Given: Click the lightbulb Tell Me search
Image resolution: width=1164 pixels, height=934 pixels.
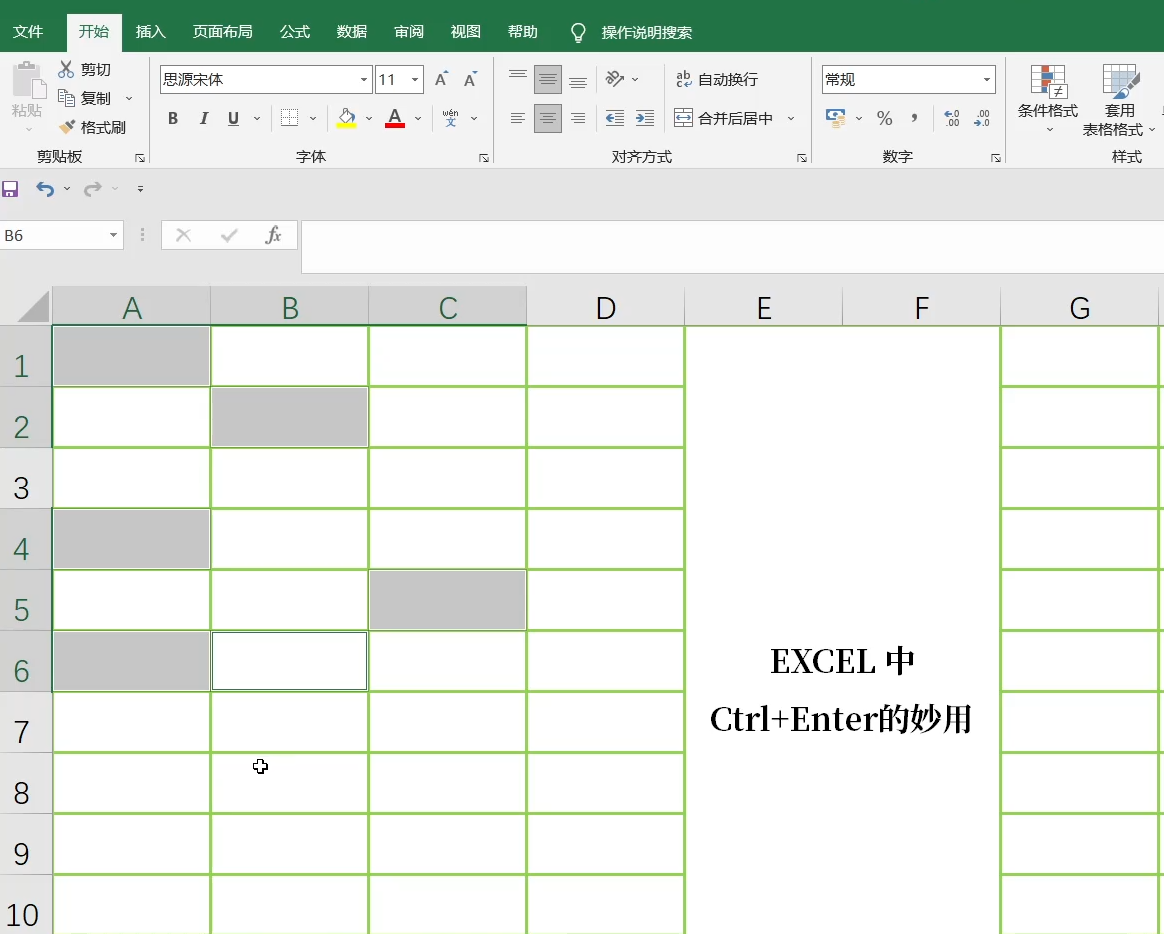Looking at the screenshot, I should click(578, 33).
